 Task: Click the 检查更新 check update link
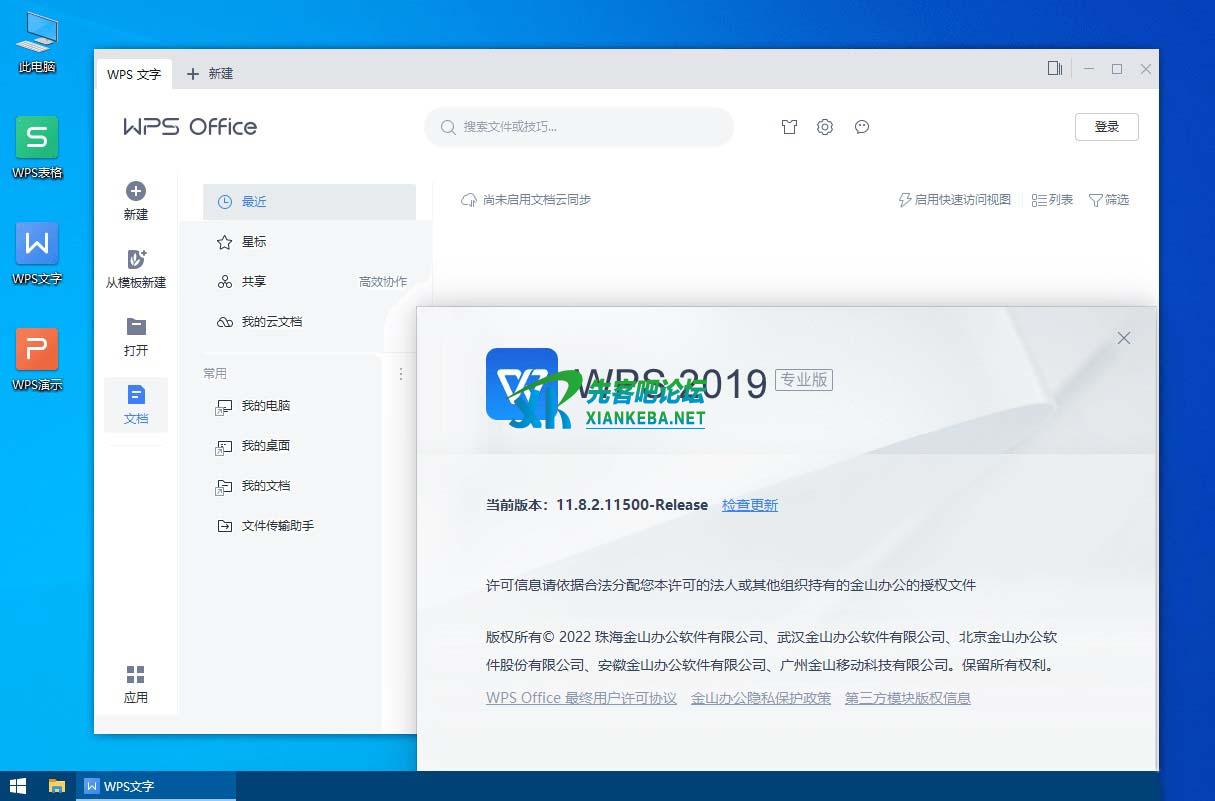tap(749, 505)
